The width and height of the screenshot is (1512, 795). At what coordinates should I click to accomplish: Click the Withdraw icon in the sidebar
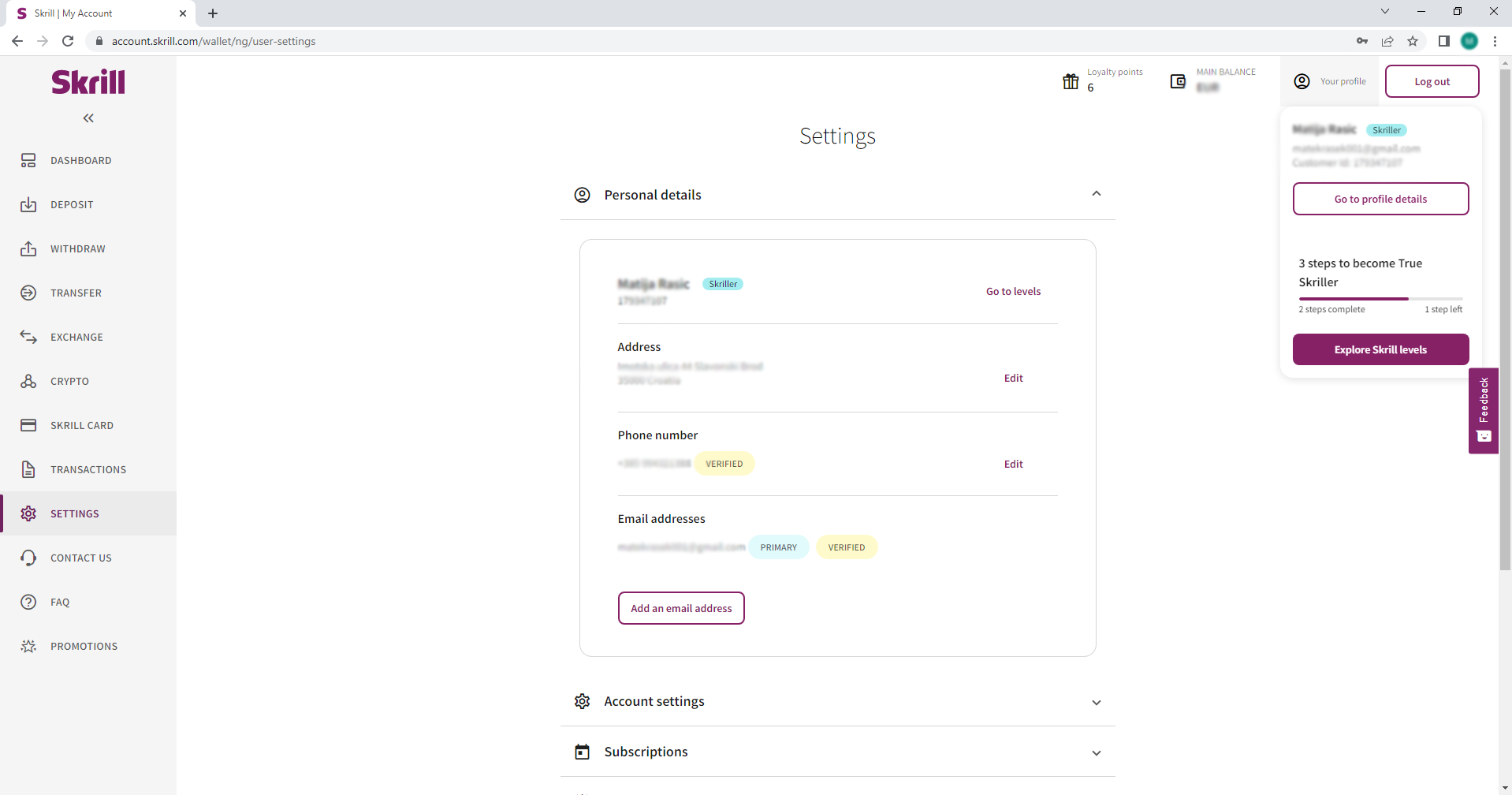pos(28,248)
